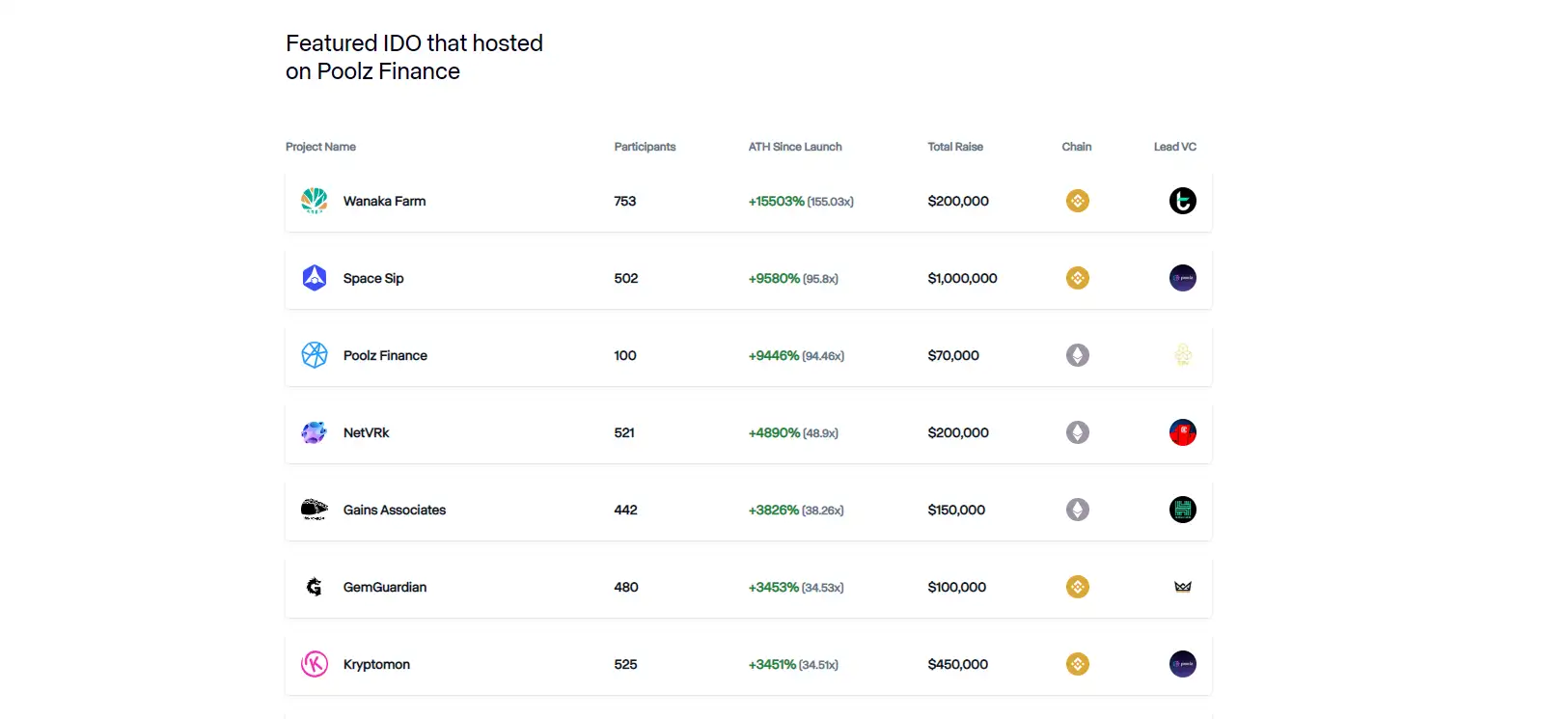Click the NetVRk project logo
1568x719 pixels.
(315, 432)
